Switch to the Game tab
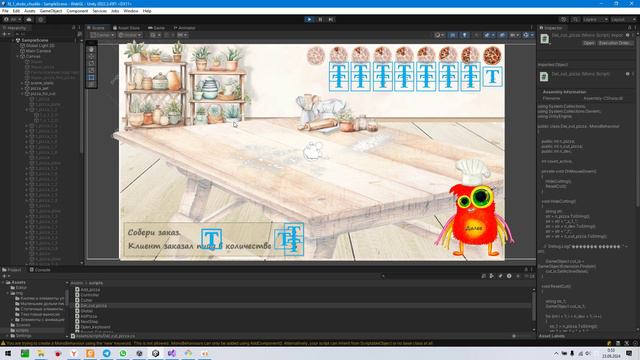Screen dimensions: 640x360 [x=157, y=28]
